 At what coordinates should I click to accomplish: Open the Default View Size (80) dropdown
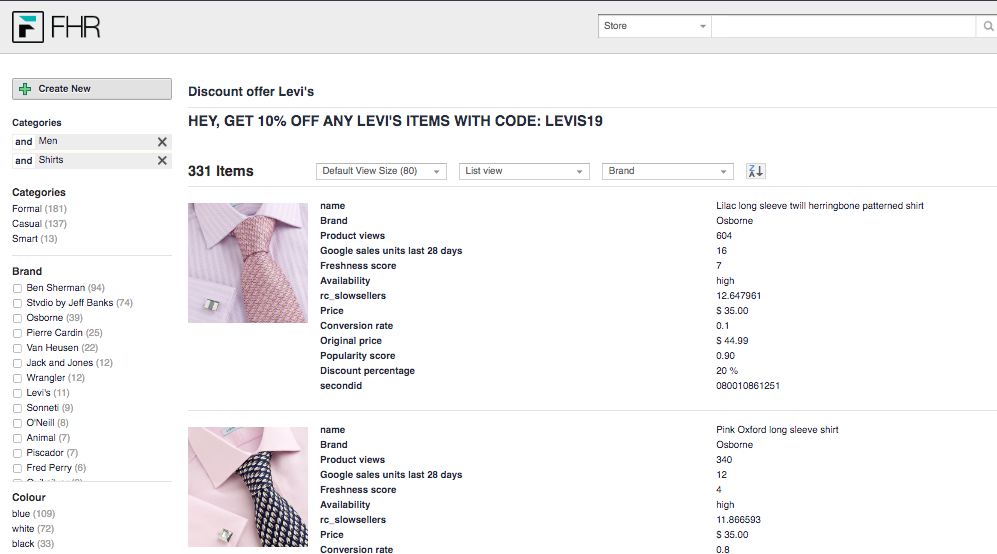click(x=381, y=171)
